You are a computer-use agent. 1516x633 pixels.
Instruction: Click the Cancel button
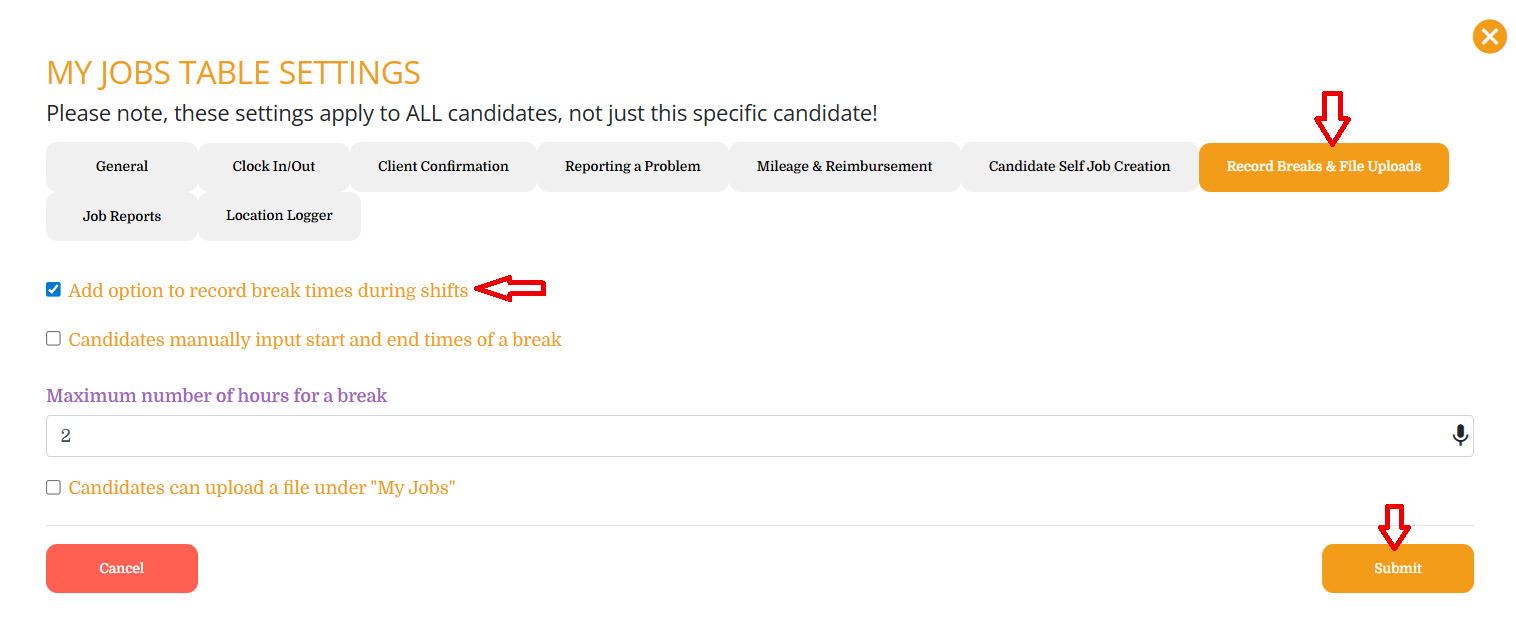[x=122, y=568]
